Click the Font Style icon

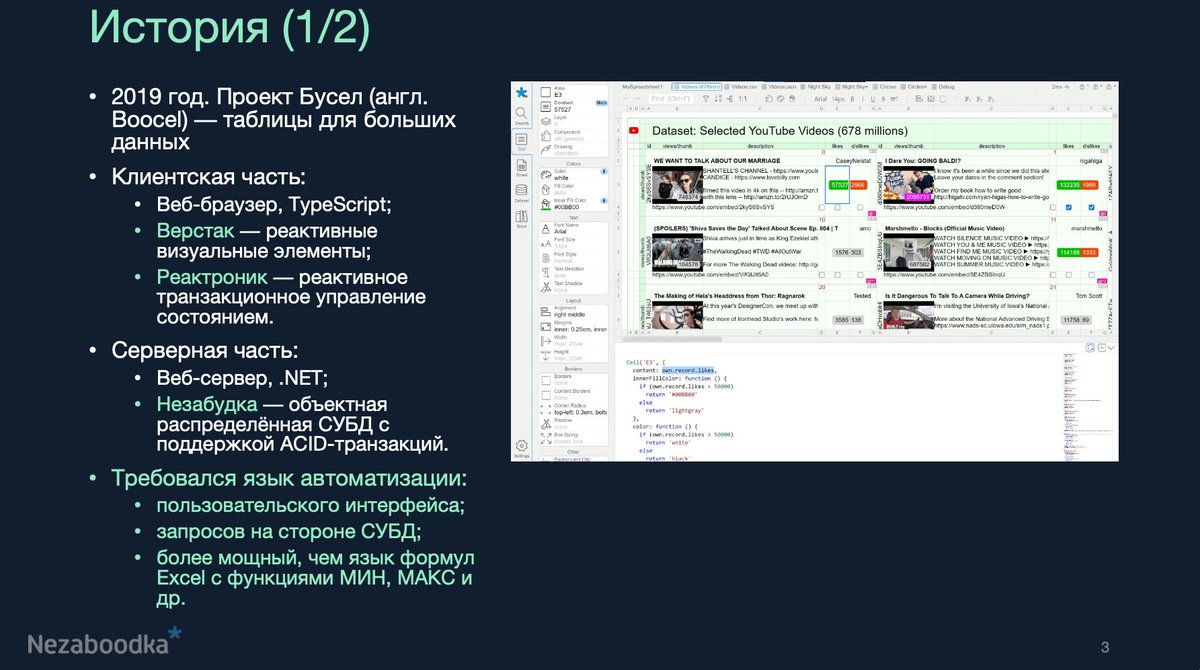(546, 258)
